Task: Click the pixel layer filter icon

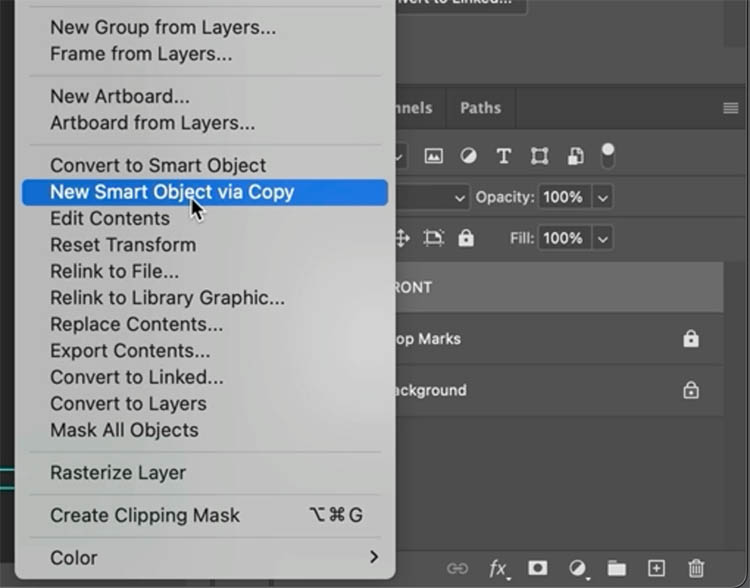Action: pos(433,156)
